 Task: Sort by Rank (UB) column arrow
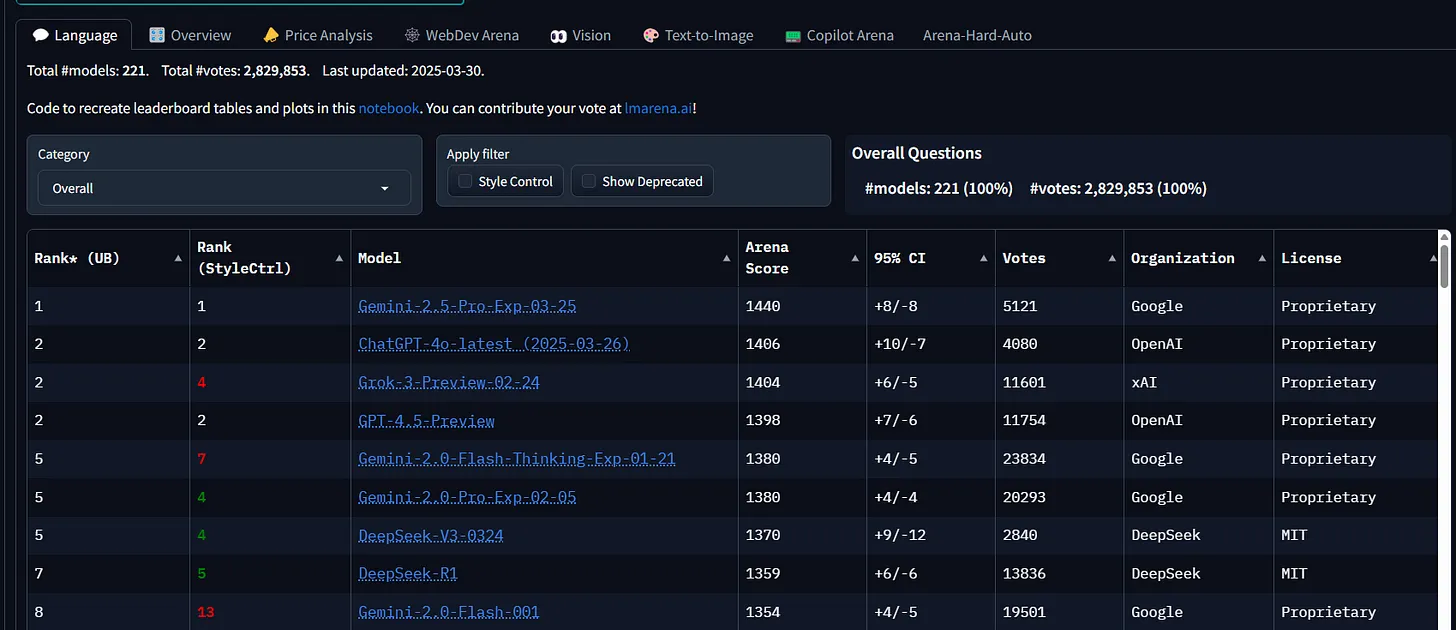click(178, 258)
